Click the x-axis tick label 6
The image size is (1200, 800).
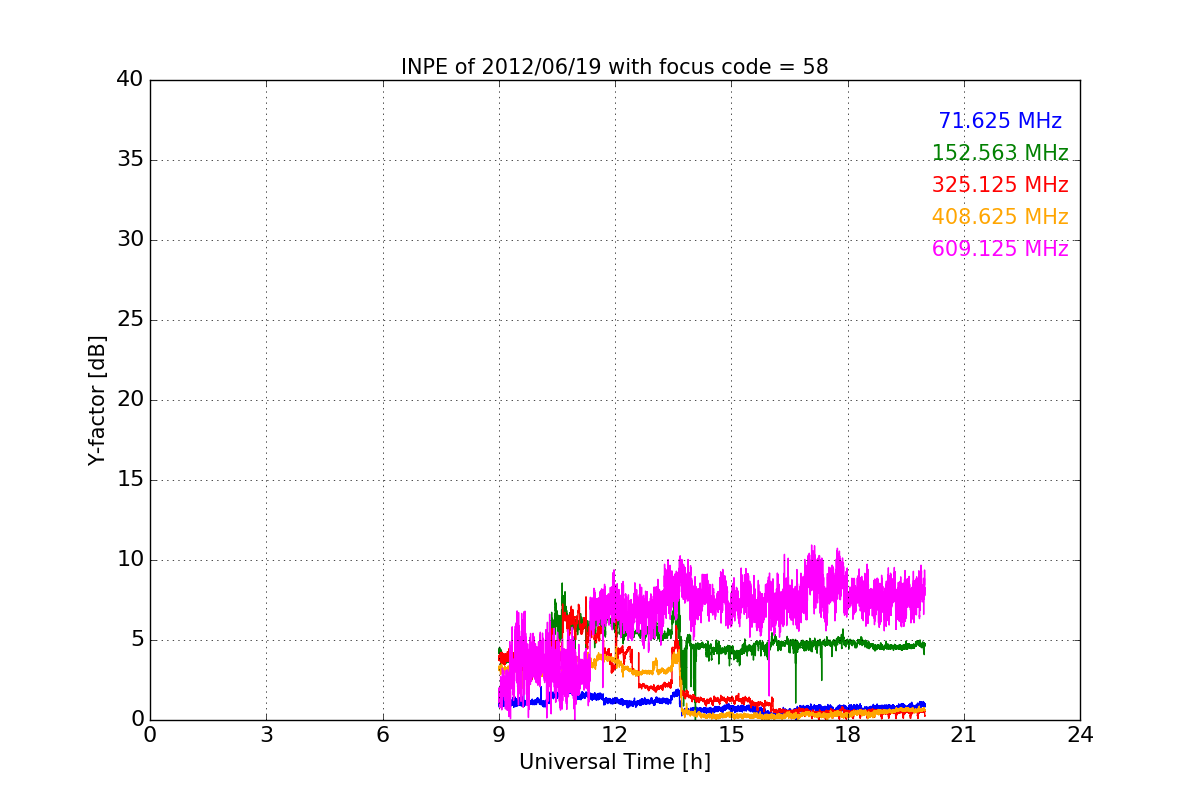tap(382, 735)
